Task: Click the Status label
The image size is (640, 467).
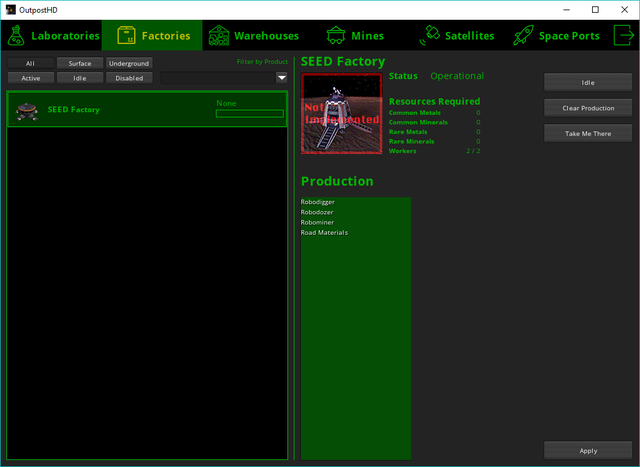Action: tap(403, 76)
